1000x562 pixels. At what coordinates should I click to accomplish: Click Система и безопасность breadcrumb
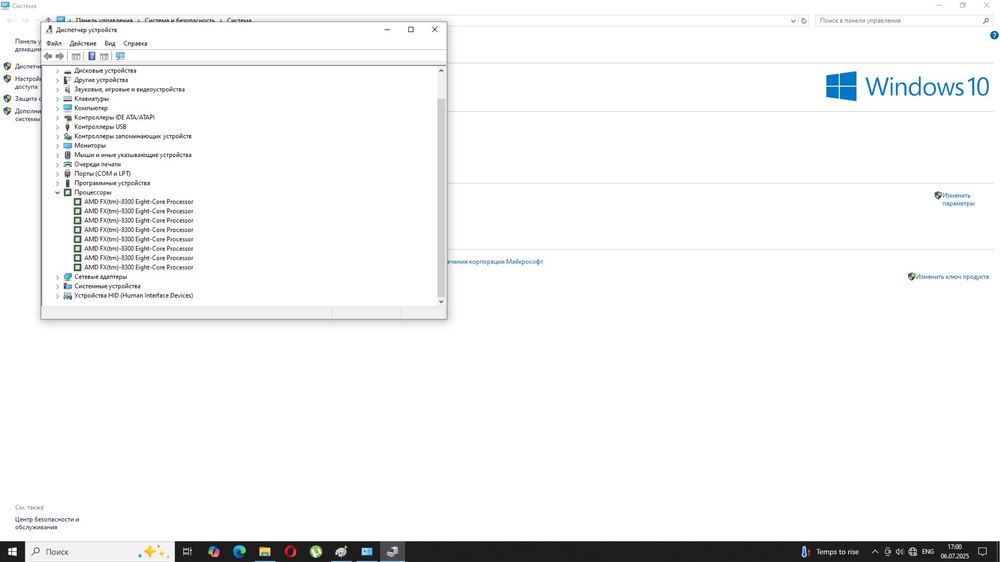[x=180, y=20]
